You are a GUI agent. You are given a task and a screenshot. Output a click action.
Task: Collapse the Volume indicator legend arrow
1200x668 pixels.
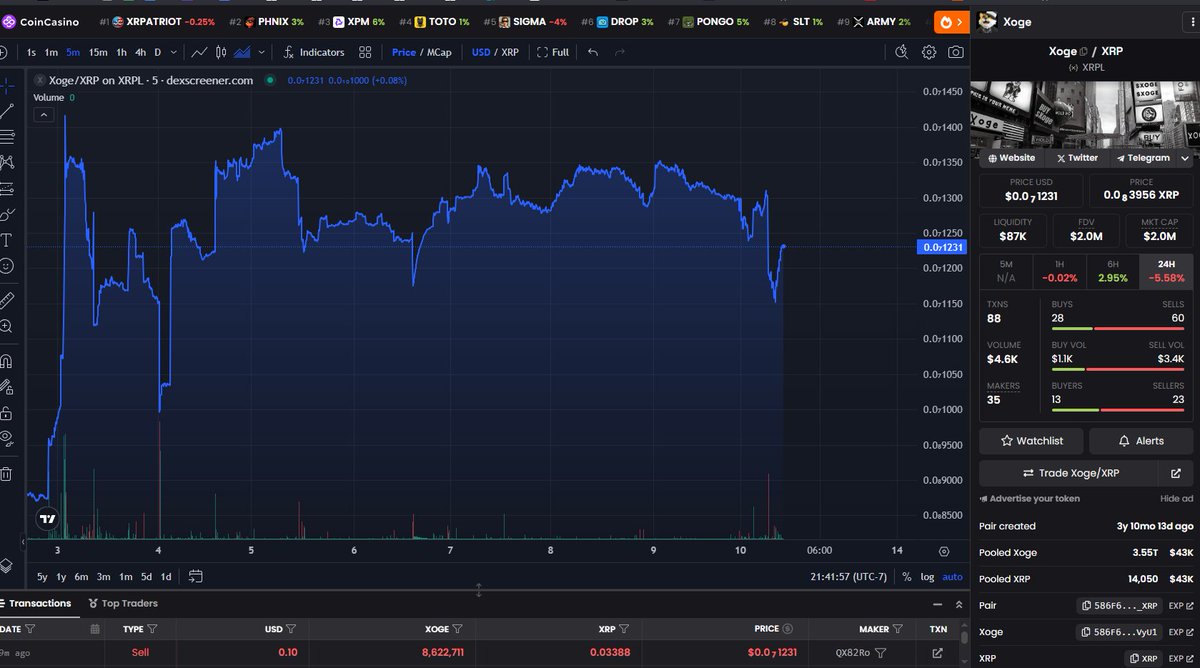43,115
